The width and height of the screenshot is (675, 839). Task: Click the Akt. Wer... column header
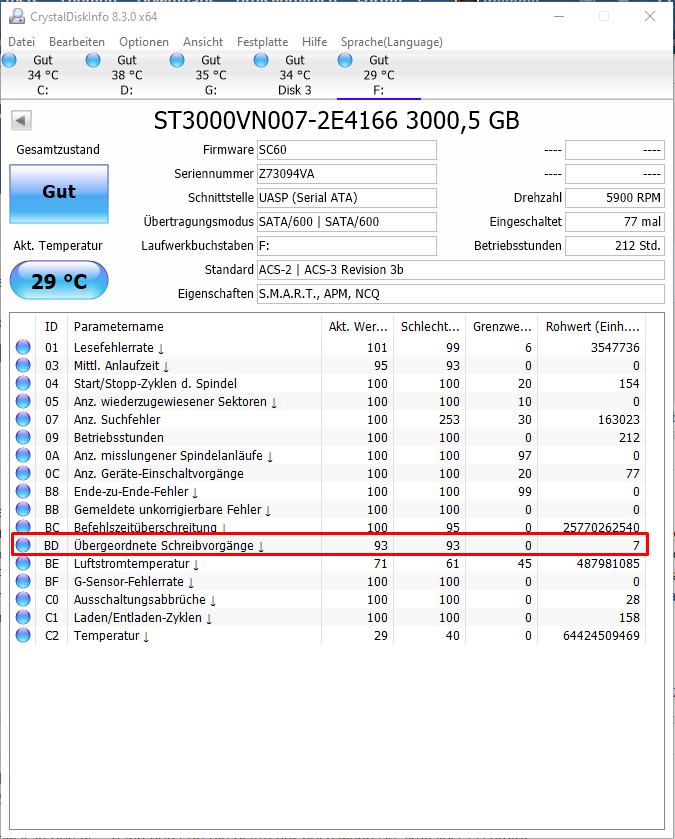(x=357, y=326)
